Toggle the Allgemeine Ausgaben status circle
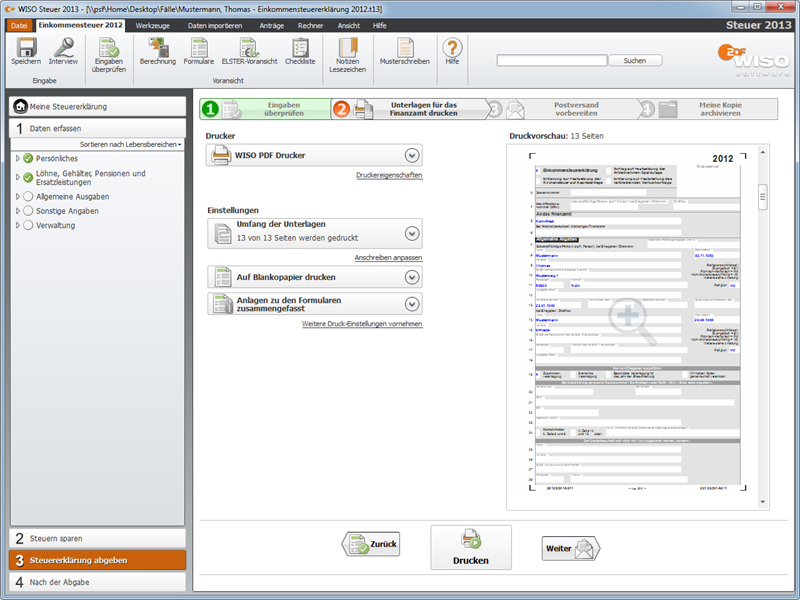800x600 pixels. pyautogui.click(x=29, y=196)
